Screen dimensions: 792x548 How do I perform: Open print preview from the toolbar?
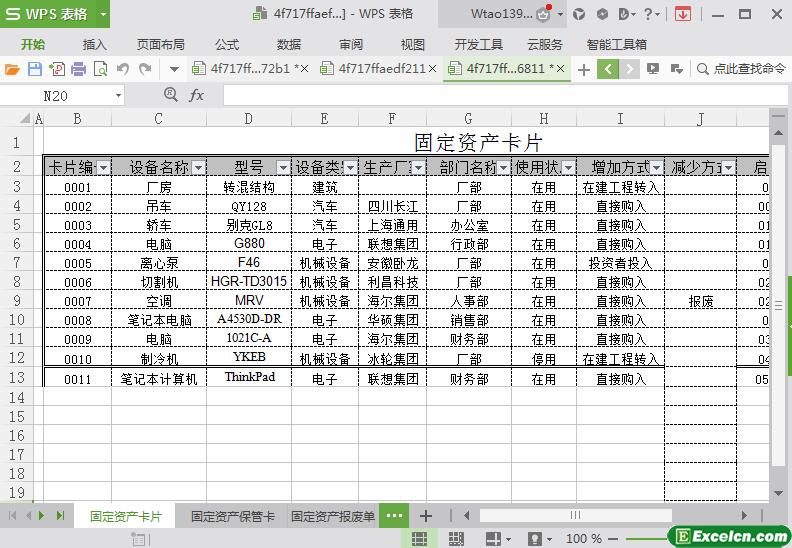tap(101, 69)
